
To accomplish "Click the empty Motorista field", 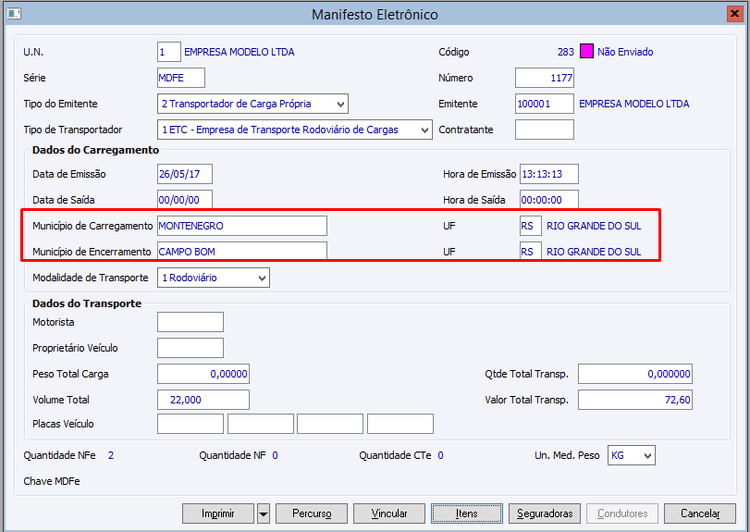I will coord(190,322).
